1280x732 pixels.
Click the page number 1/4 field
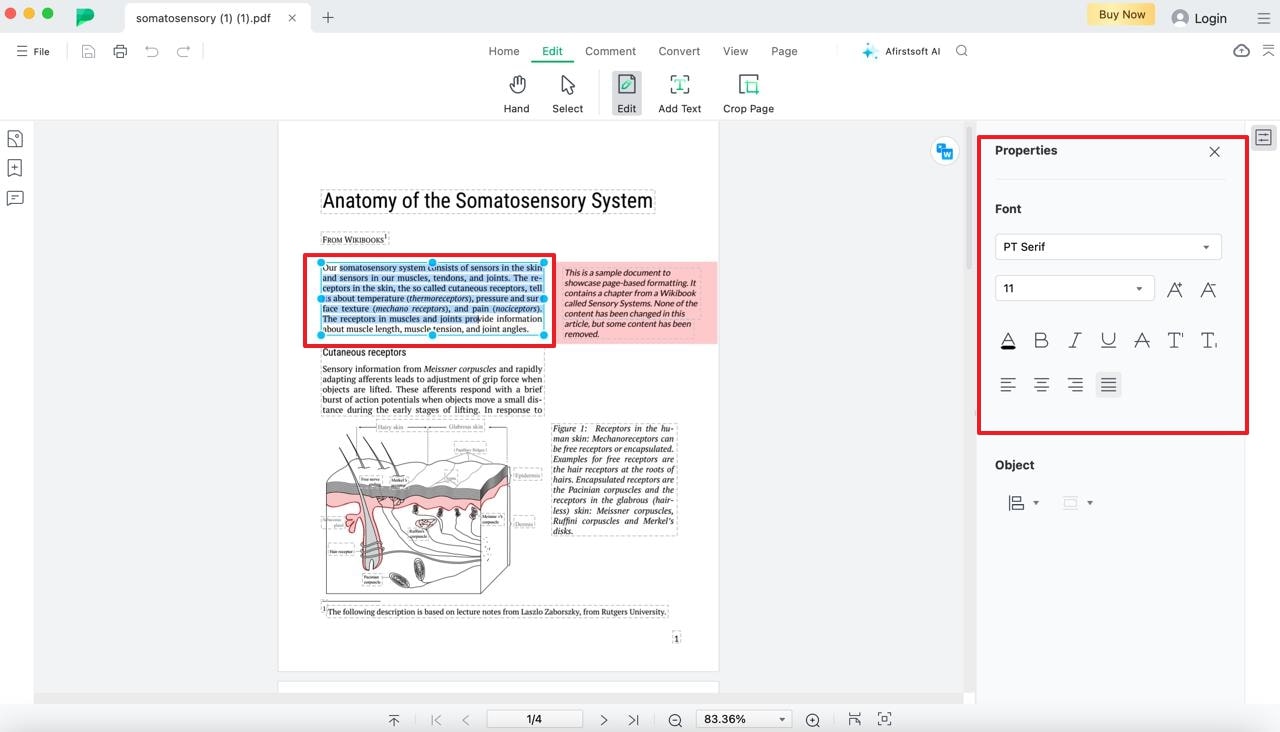pyautogui.click(x=534, y=719)
